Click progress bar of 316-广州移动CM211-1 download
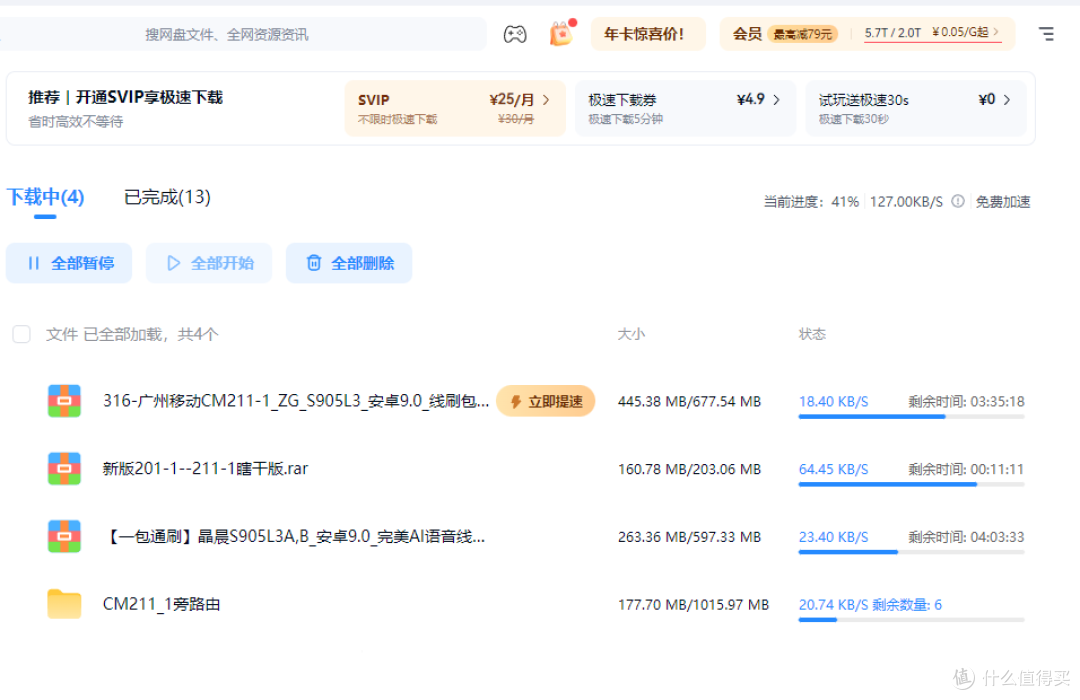 pos(911,417)
